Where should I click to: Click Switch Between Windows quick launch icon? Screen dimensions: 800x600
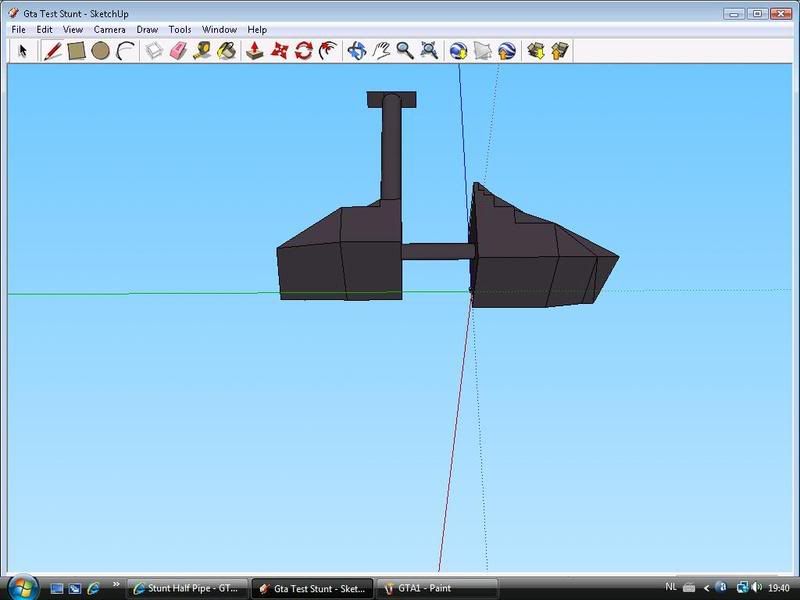75,588
